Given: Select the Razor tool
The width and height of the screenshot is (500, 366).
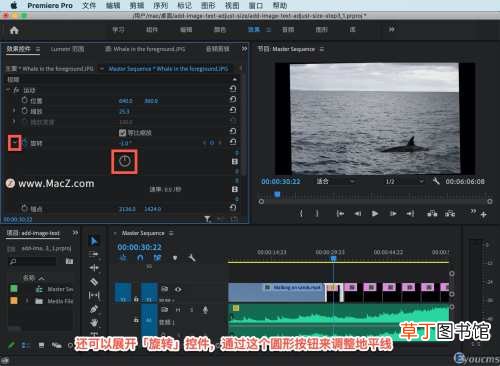Looking at the screenshot, I should [x=94, y=282].
